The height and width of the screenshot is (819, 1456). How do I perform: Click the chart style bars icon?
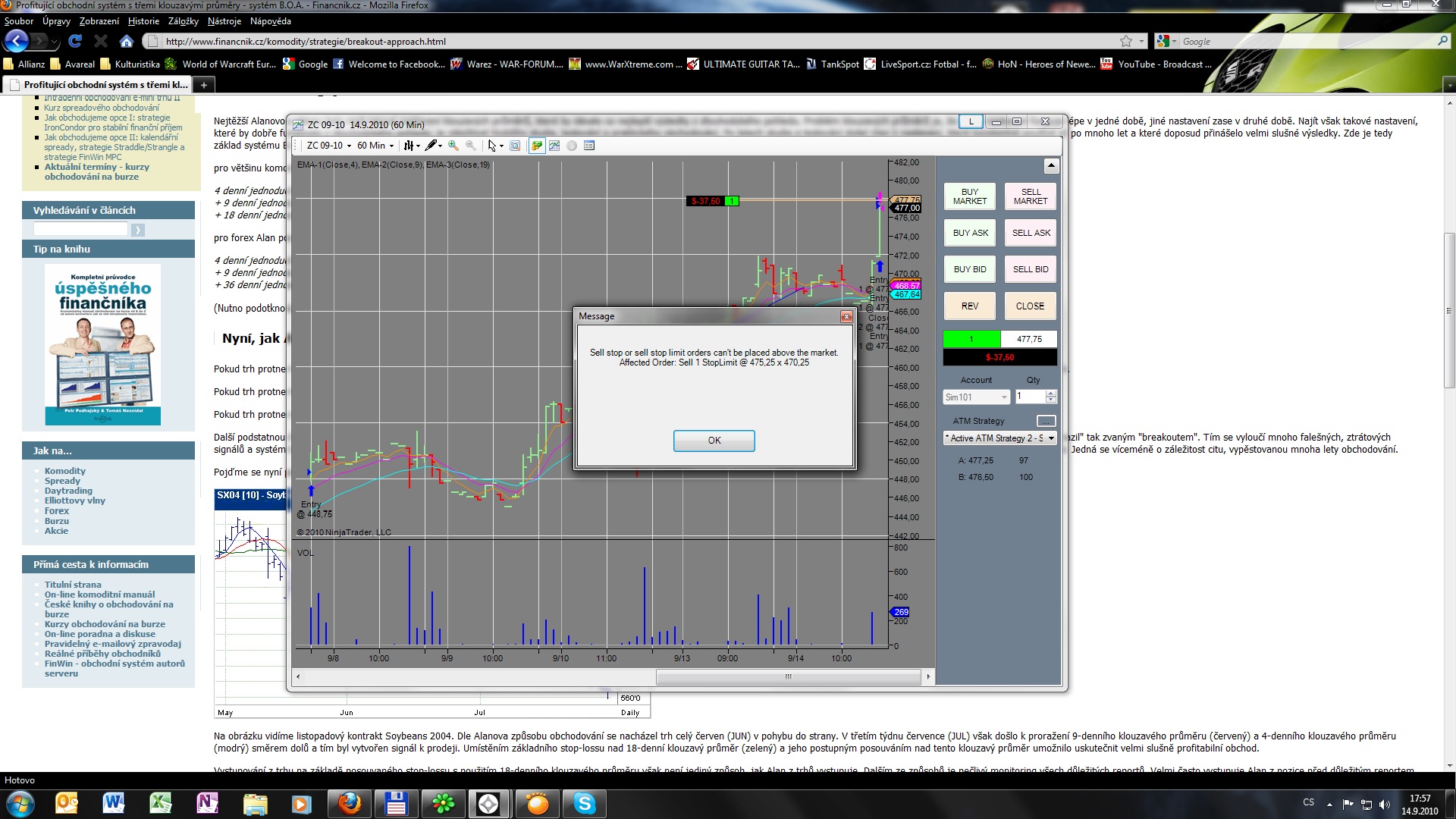[x=409, y=146]
